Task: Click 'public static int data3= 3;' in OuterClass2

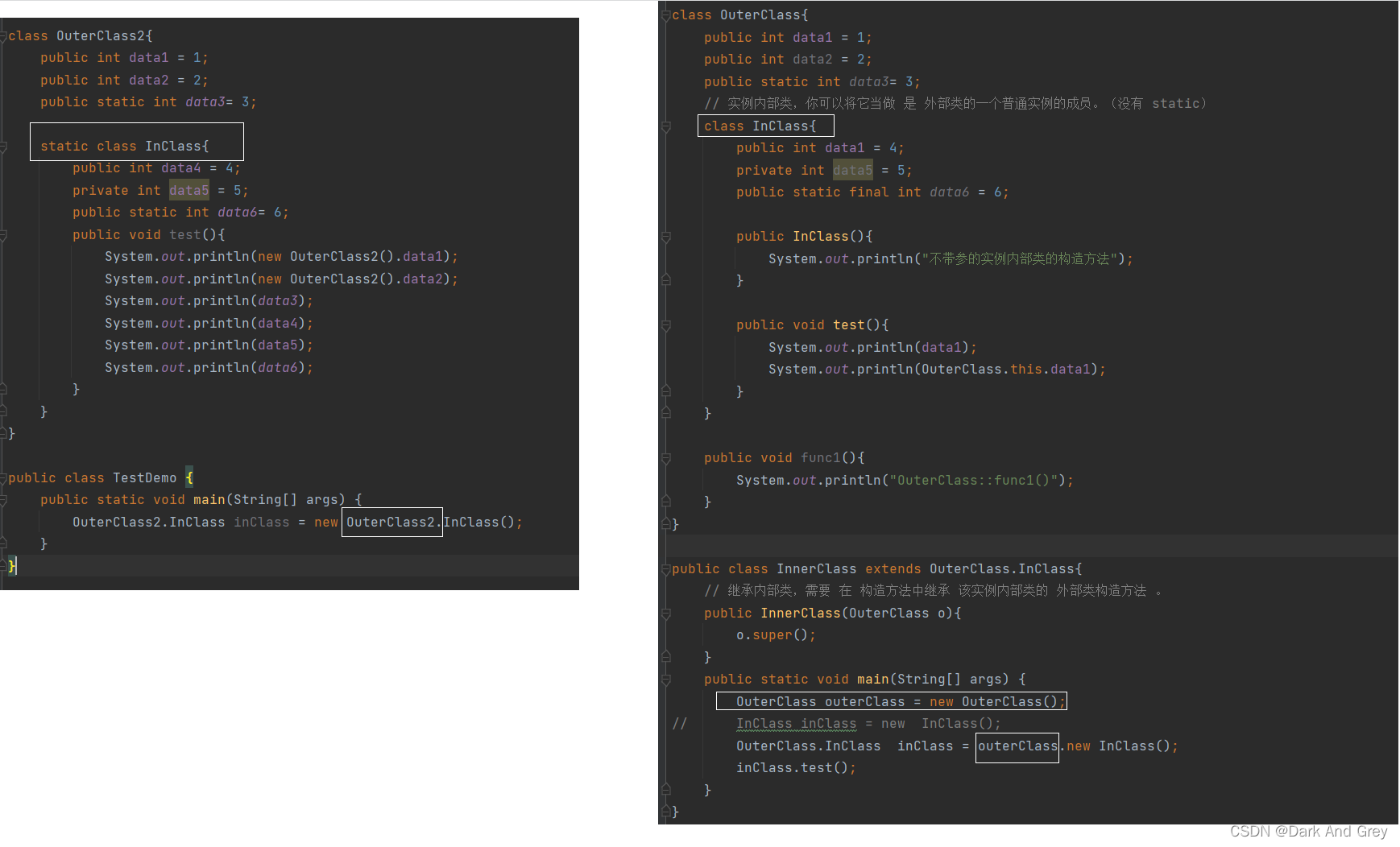Action: pyautogui.click(x=148, y=102)
